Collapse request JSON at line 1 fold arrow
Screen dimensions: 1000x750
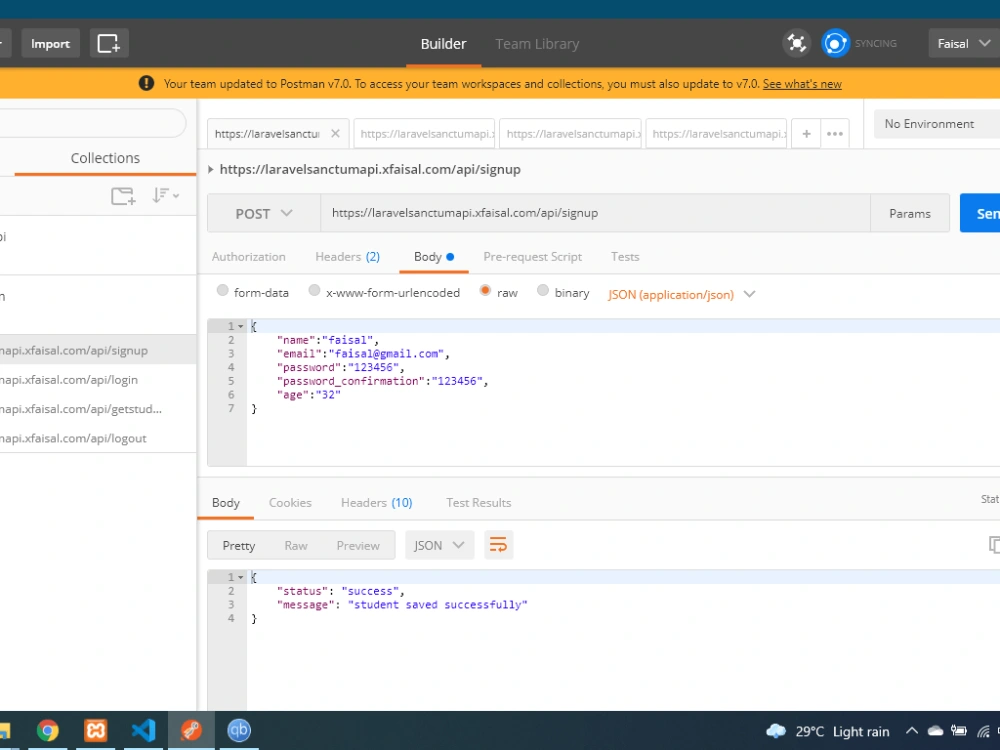click(x=240, y=327)
